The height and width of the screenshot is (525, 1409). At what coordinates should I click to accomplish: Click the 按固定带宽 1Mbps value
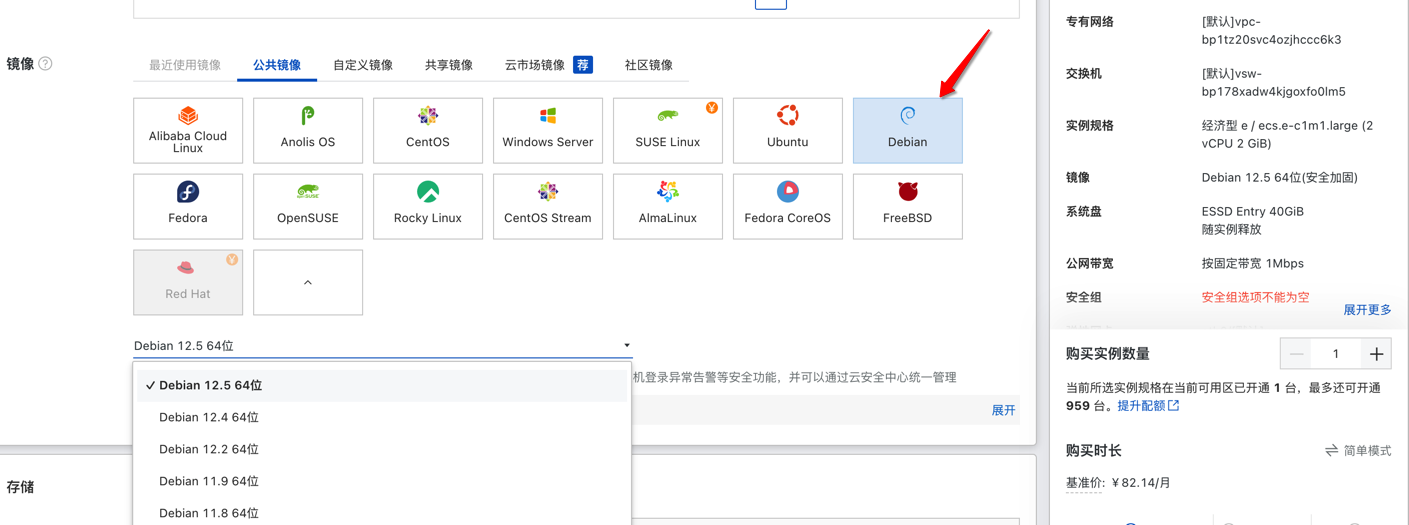tap(1252, 264)
